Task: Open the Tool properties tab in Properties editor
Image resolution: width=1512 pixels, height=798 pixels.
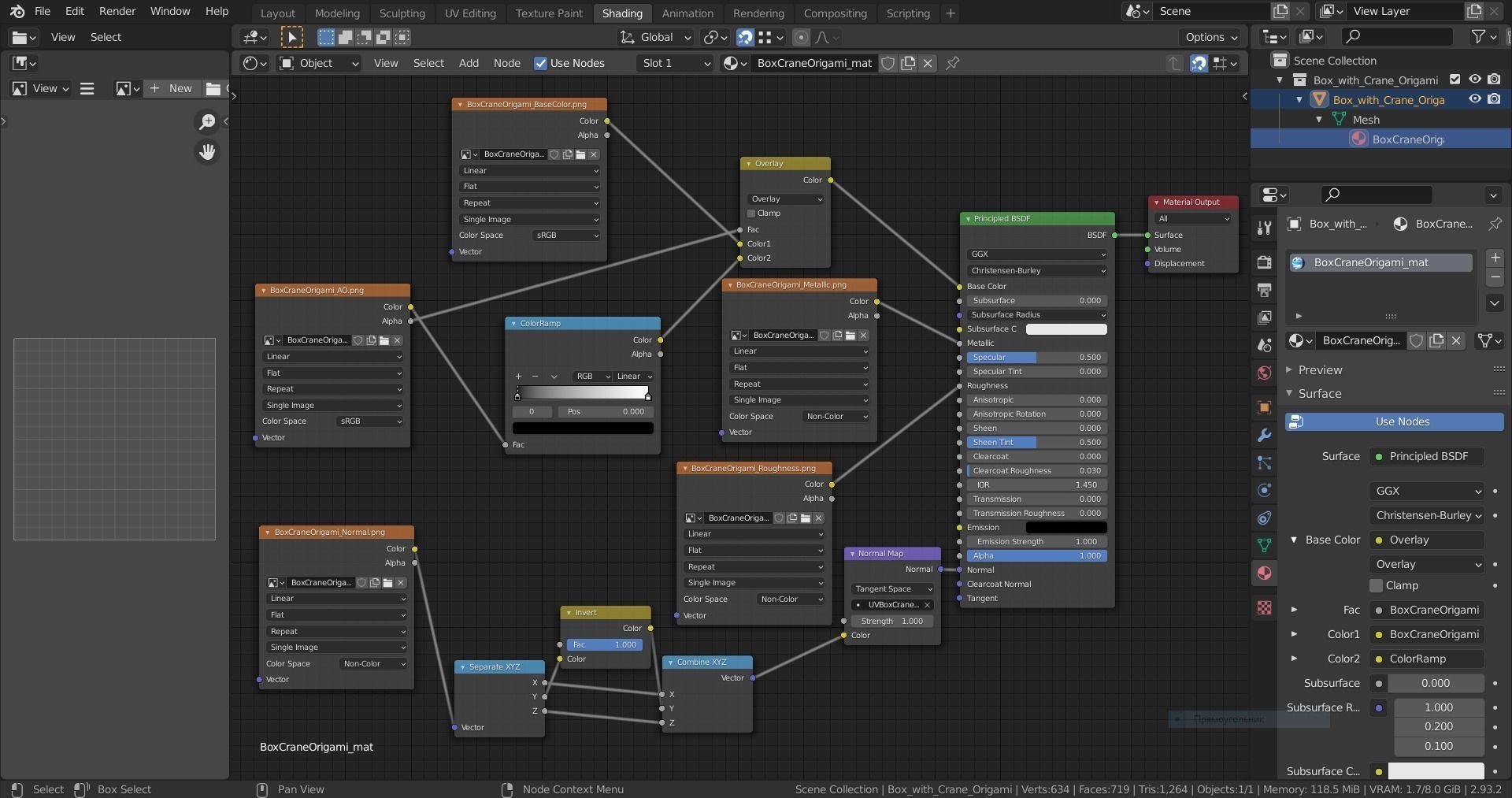Action: (x=1264, y=228)
